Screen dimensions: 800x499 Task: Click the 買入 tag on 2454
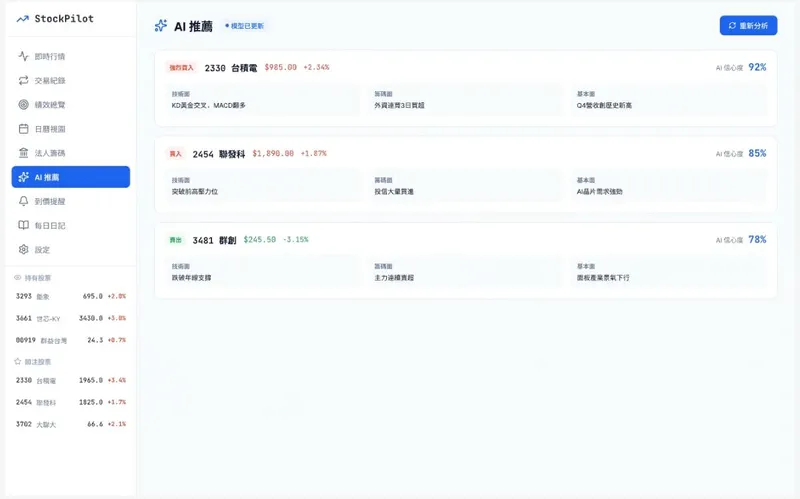tap(176, 154)
